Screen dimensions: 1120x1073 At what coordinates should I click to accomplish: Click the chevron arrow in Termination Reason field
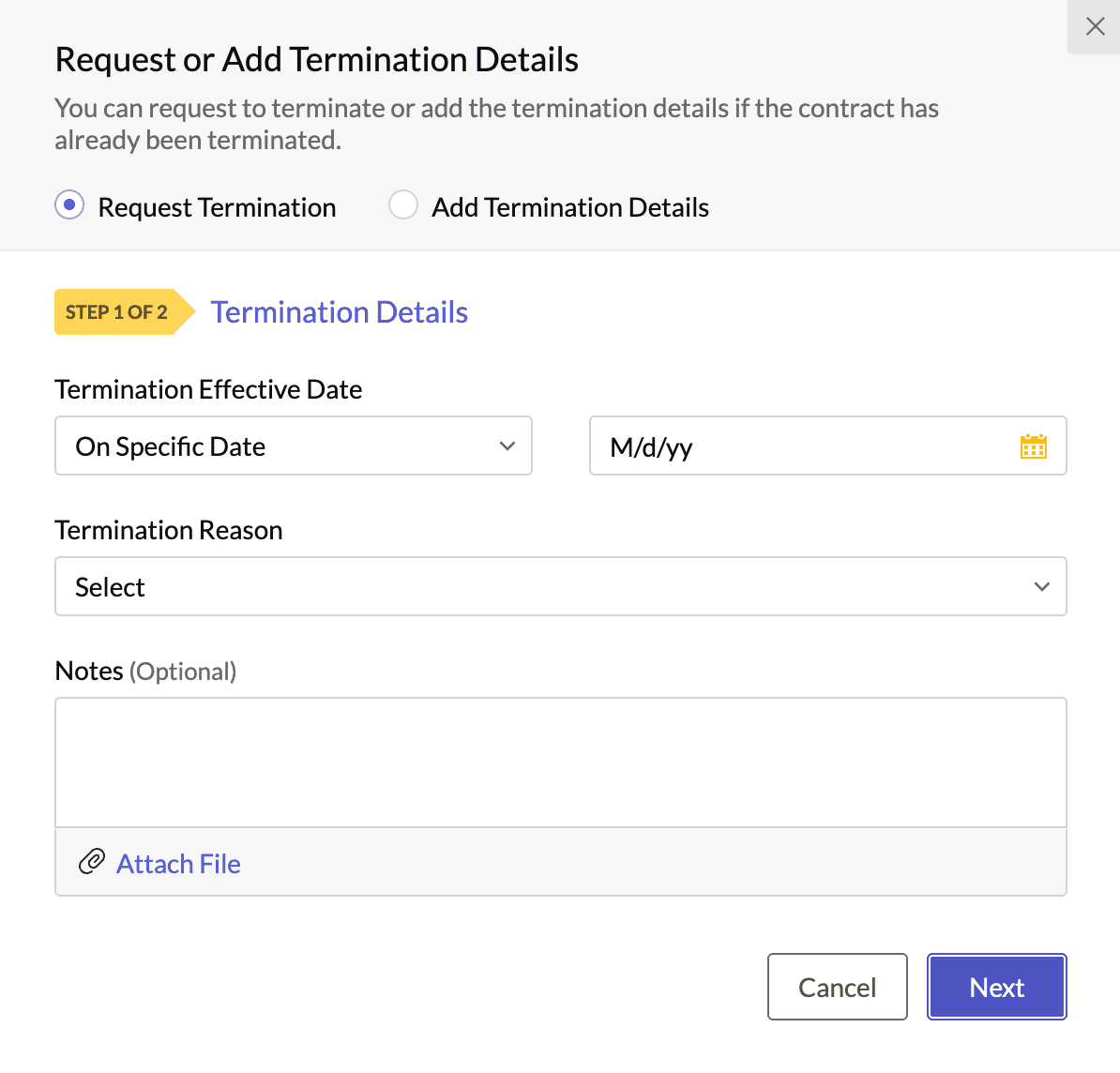(x=1041, y=587)
